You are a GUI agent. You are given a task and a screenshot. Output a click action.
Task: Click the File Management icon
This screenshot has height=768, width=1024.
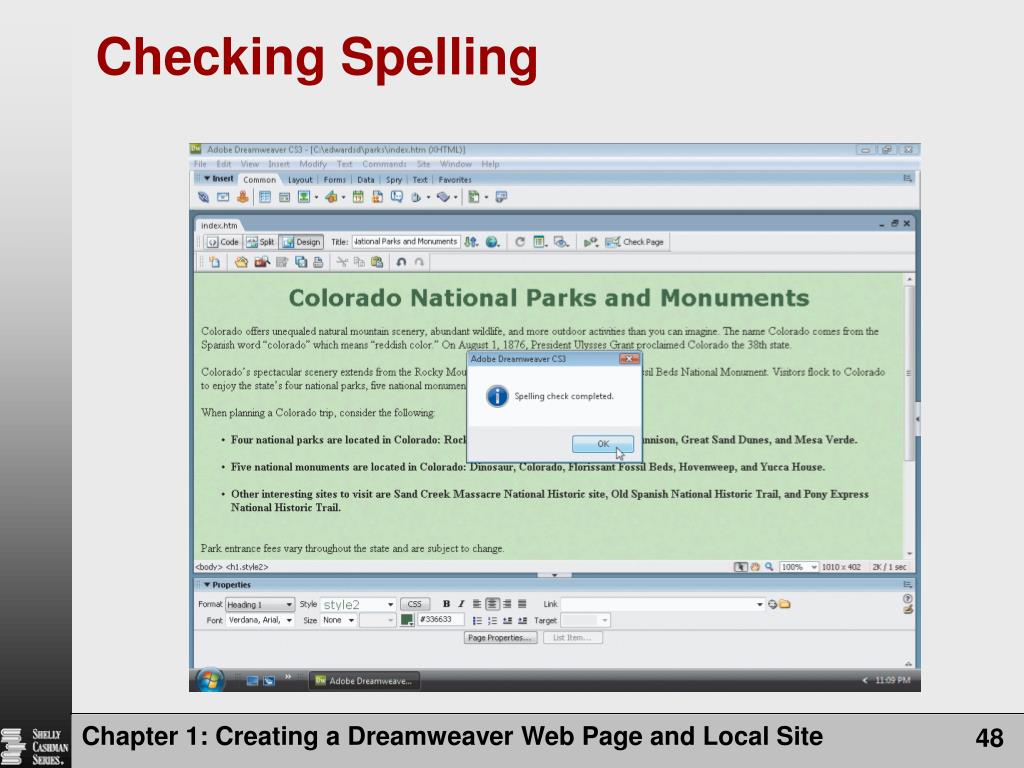pos(472,242)
